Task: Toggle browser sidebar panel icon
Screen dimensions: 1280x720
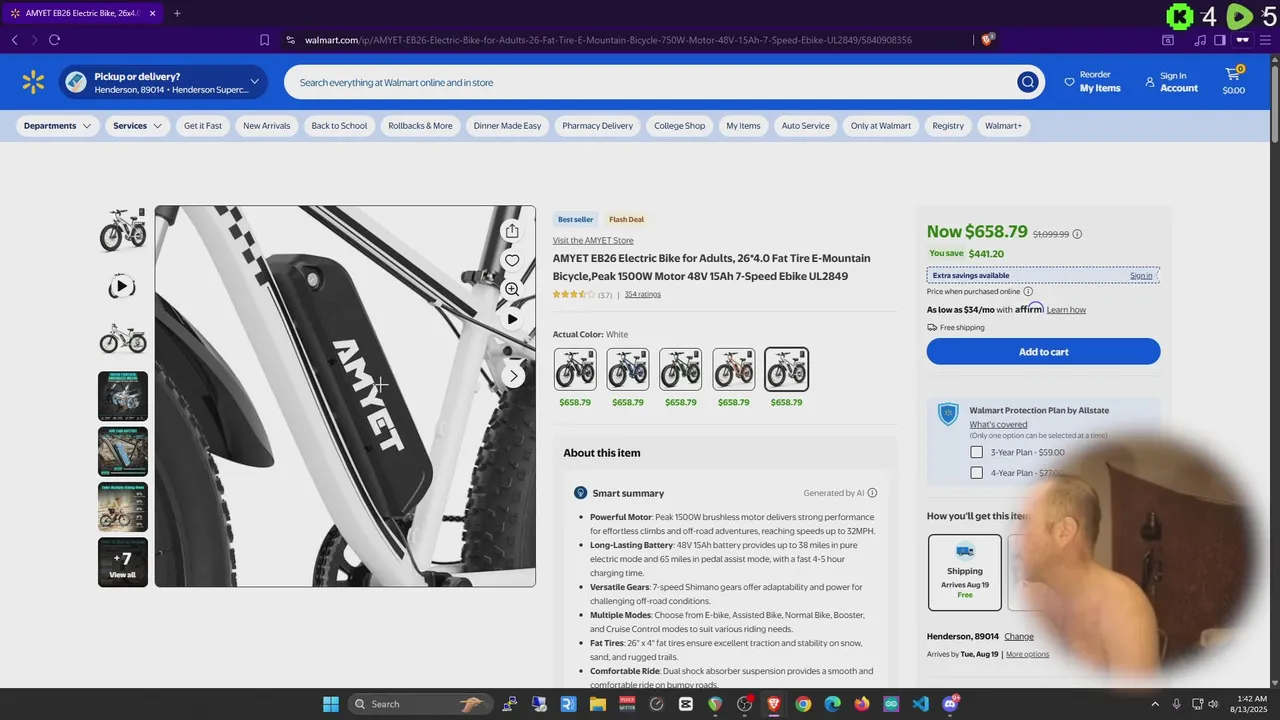Action: [1220, 40]
